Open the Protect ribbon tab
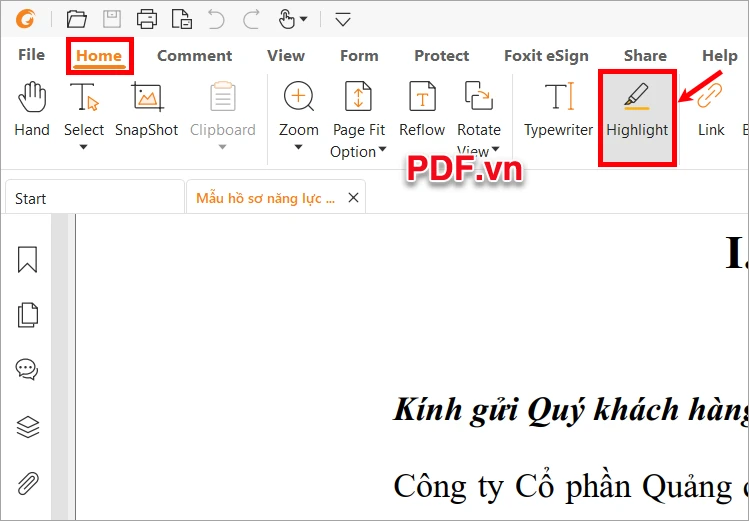The height and width of the screenshot is (521, 749). coord(442,56)
